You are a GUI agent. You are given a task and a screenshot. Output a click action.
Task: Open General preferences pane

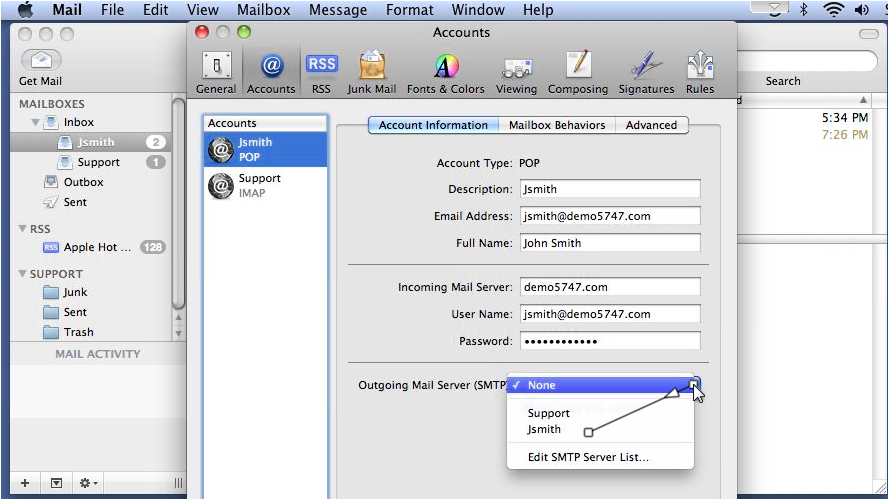pyautogui.click(x=216, y=73)
